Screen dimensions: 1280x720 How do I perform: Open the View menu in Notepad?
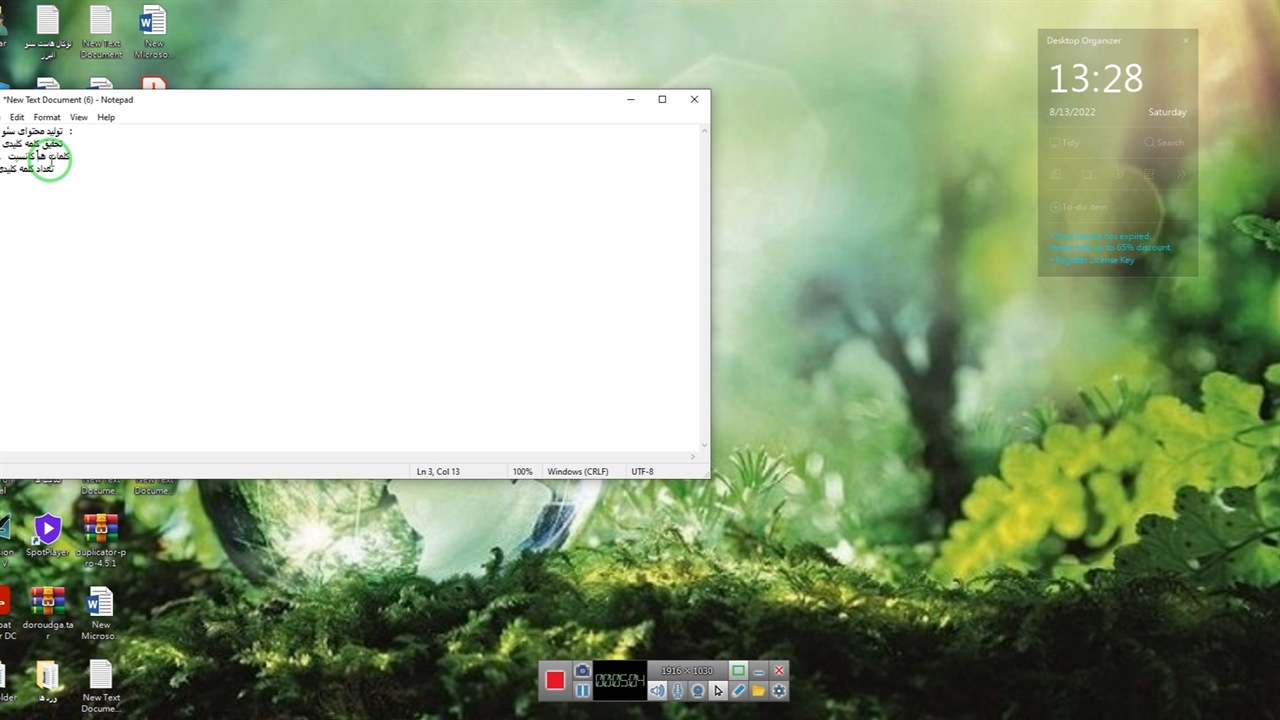(x=78, y=117)
